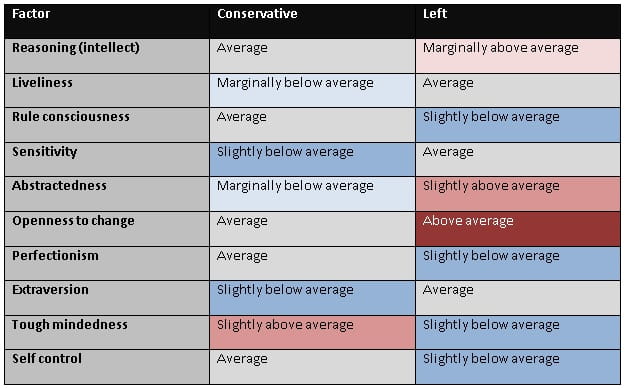Select the Perfectionism factor cell
The height and width of the screenshot is (389, 625).
tap(107, 263)
